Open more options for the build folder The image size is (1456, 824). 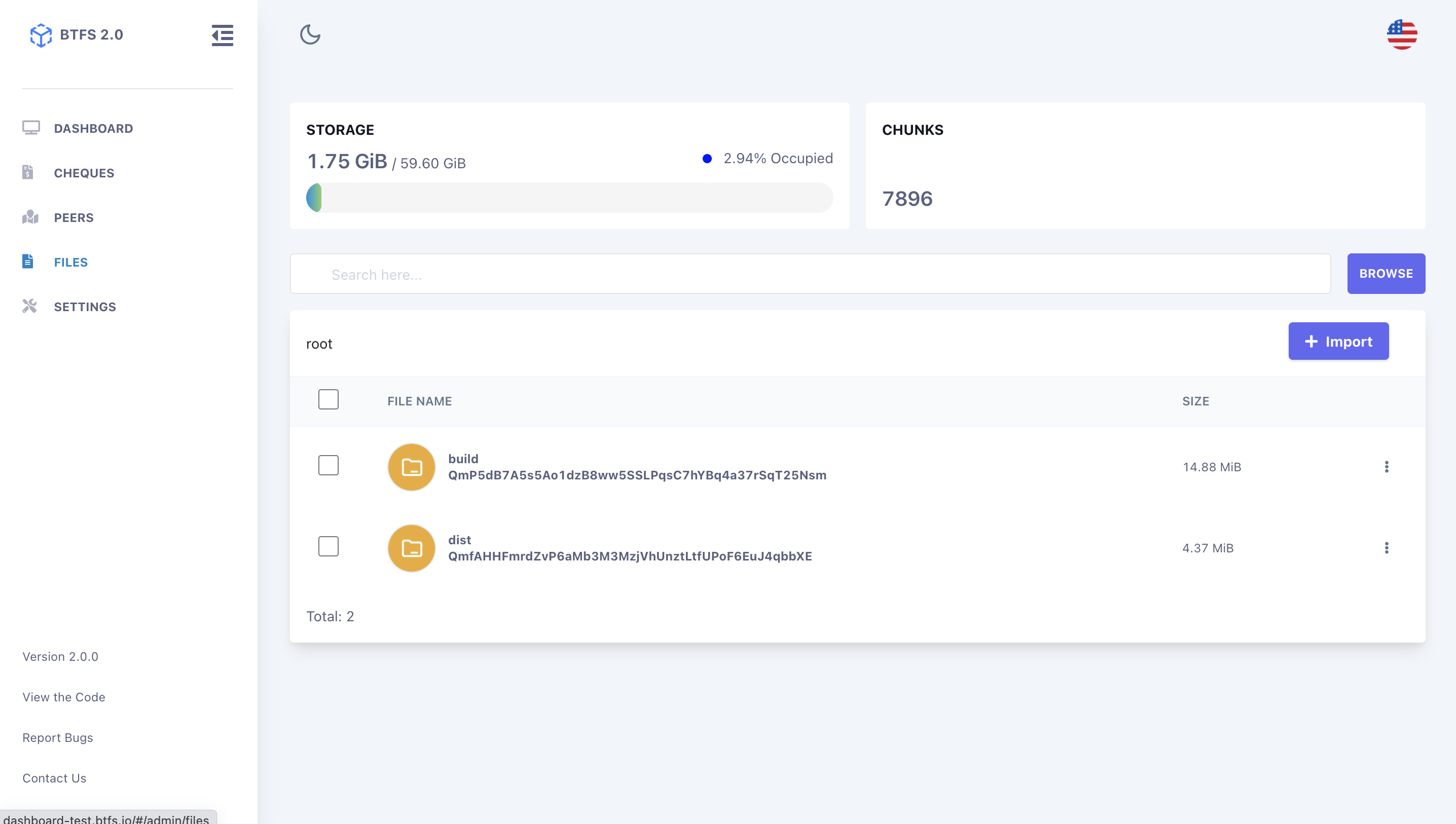(x=1386, y=467)
